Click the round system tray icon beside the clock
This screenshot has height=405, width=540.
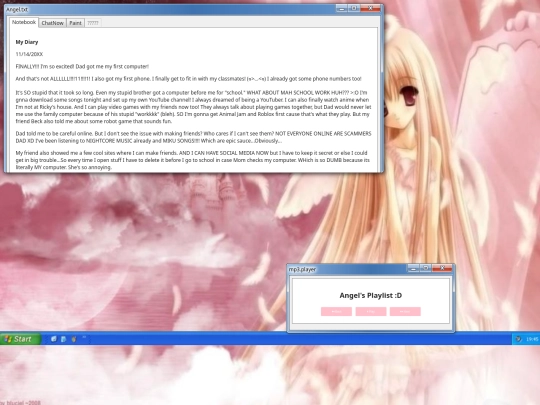pyautogui.click(x=518, y=339)
